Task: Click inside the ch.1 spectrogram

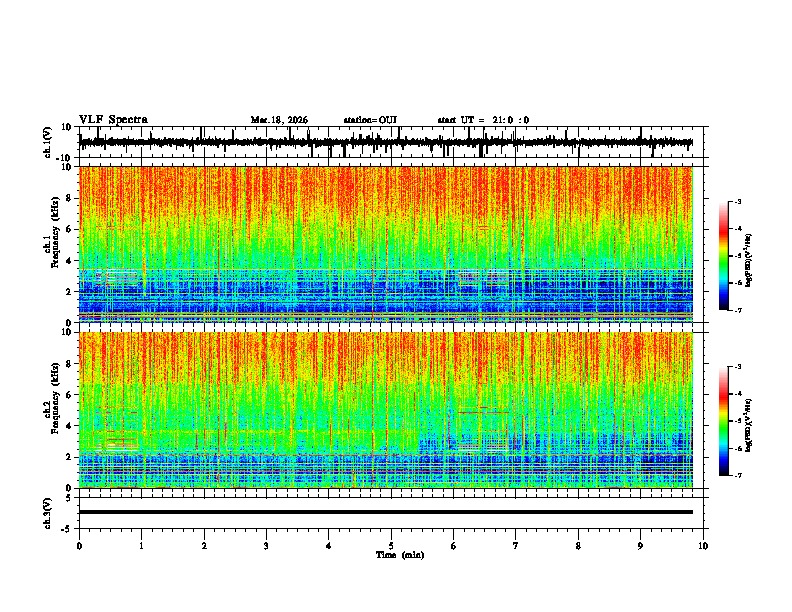Action: [x=386, y=244]
